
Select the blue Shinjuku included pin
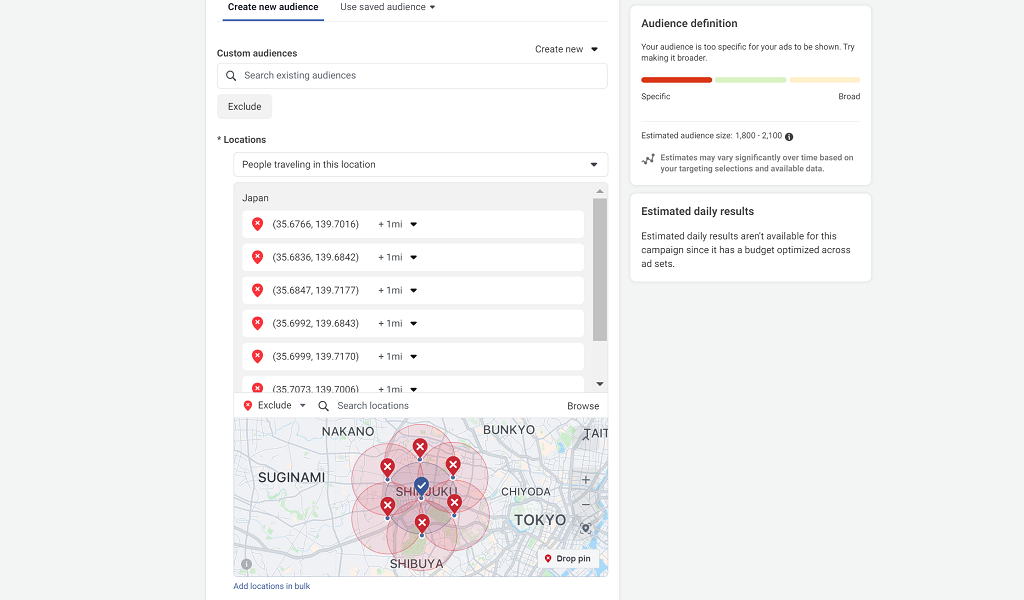[421, 486]
